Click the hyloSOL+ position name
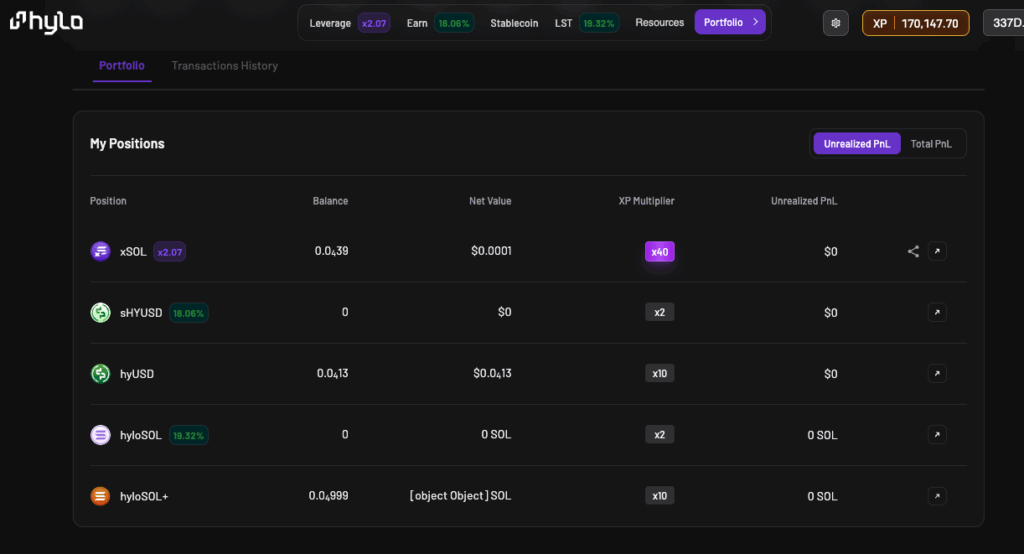Viewport: 1024px width, 554px height. (144, 497)
